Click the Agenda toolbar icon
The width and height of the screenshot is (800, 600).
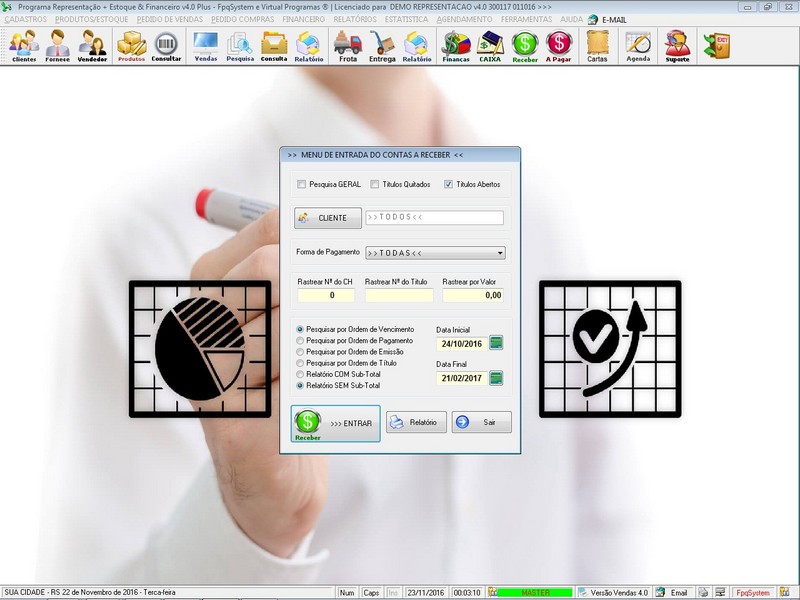point(637,45)
